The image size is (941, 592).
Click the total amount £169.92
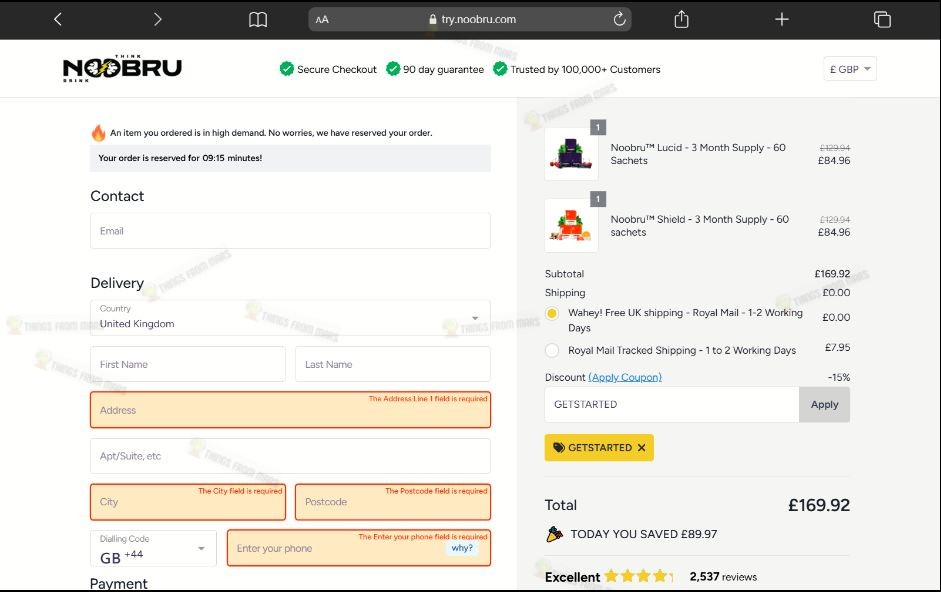[819, 505]
